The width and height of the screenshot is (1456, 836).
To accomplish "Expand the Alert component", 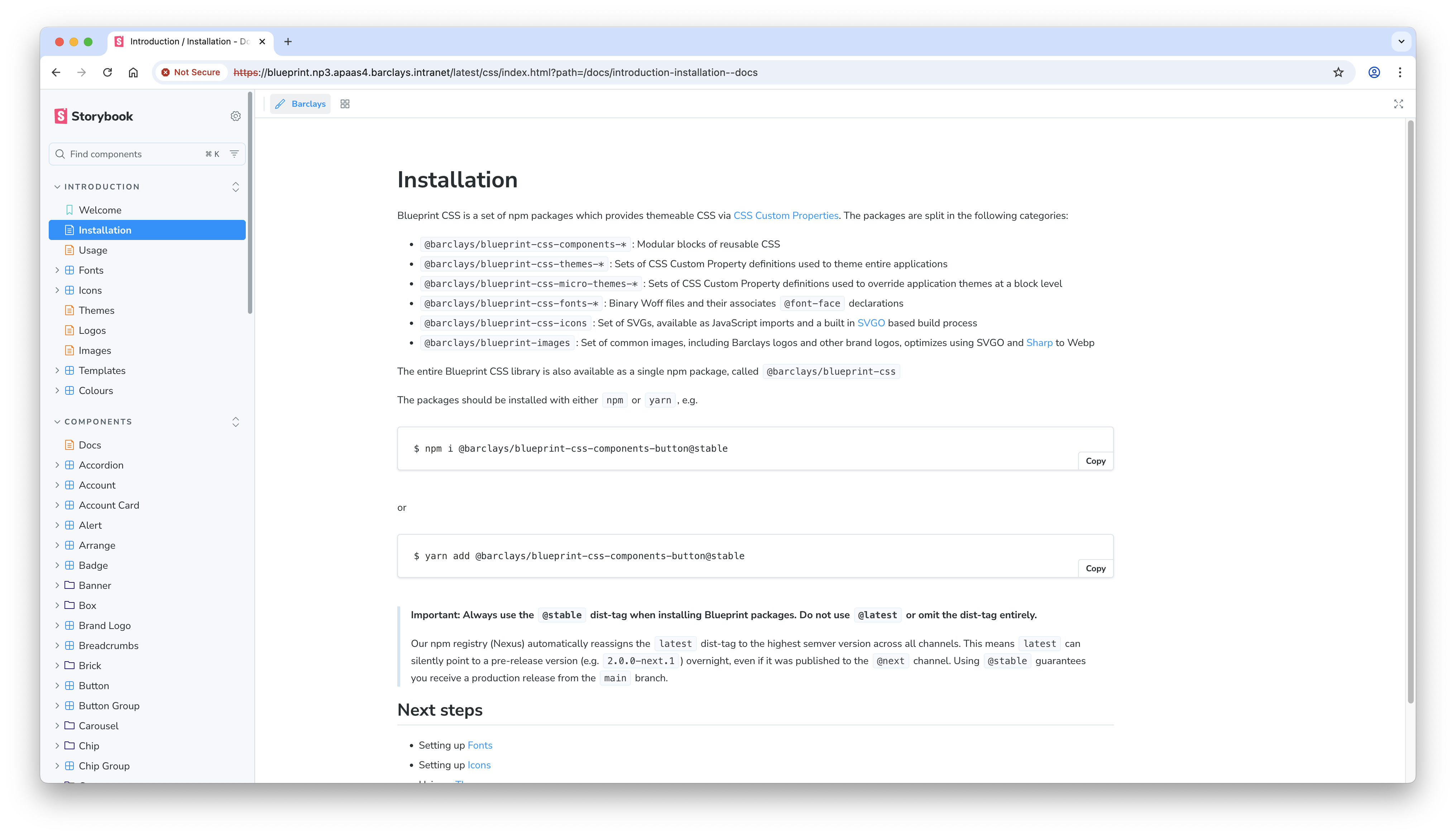I will pyautogui.click(x=147, y=525).
